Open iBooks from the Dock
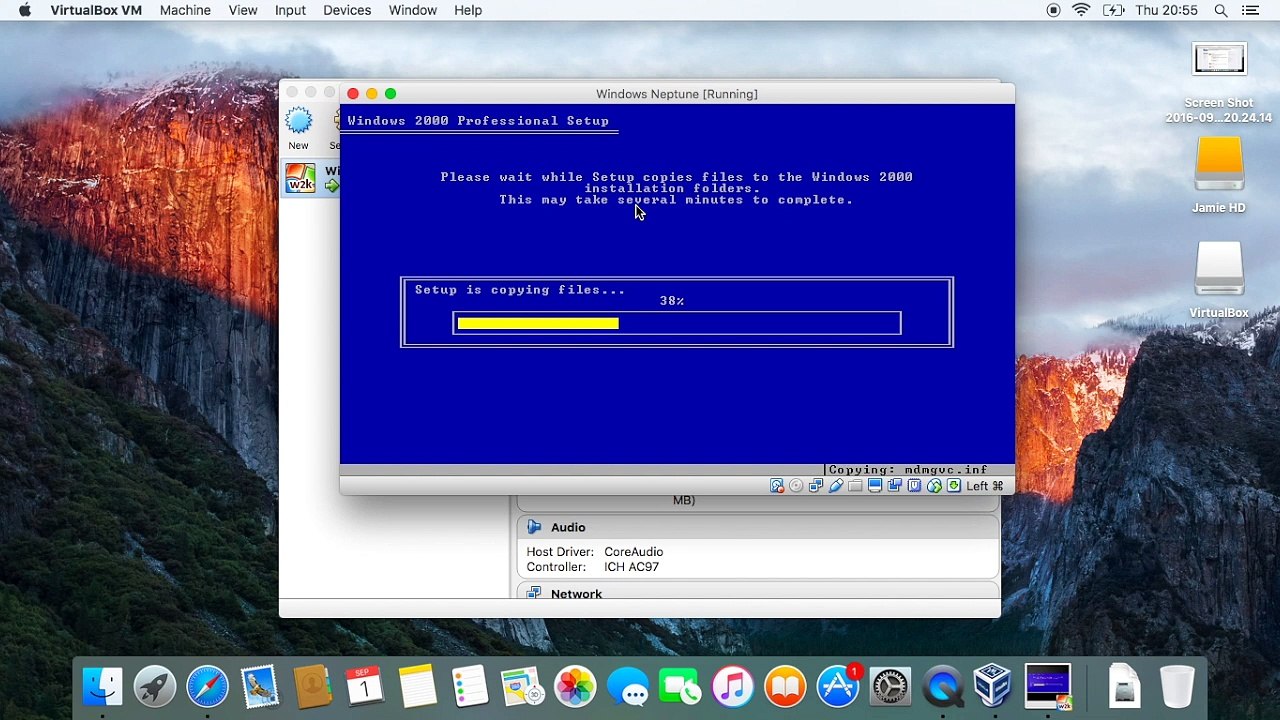 785,686
